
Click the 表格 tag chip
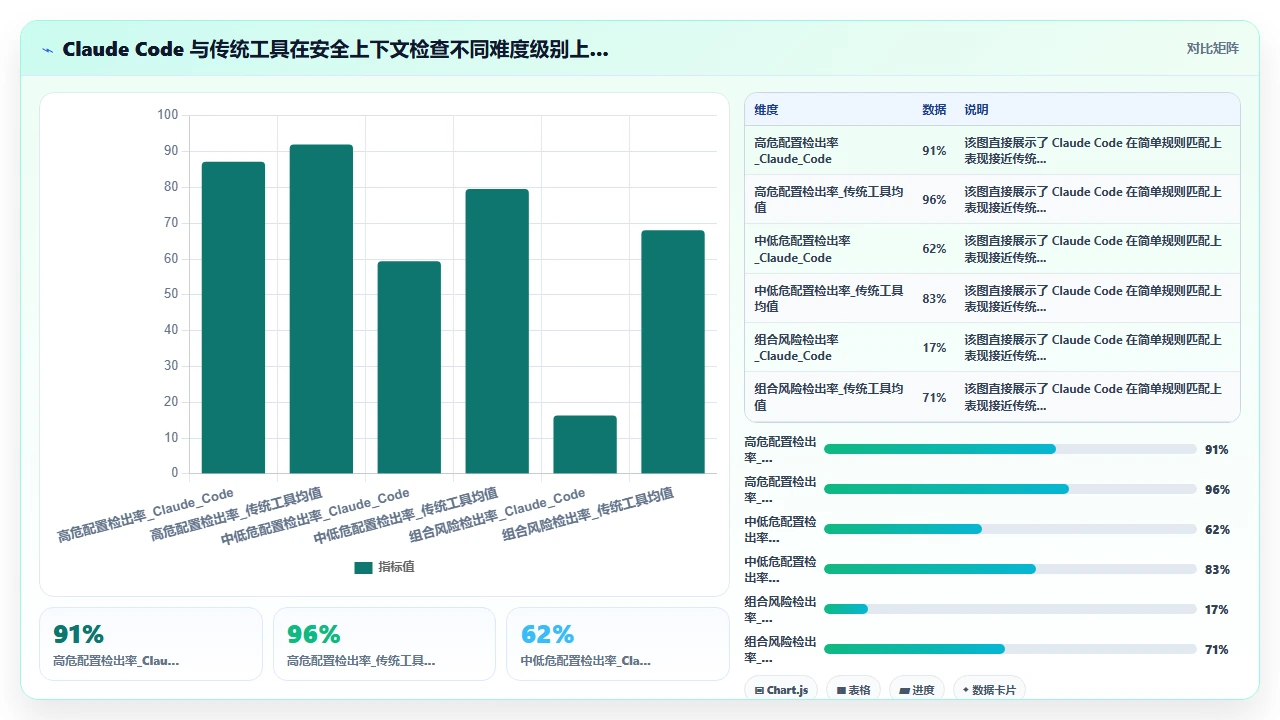(x=853, y=690)
